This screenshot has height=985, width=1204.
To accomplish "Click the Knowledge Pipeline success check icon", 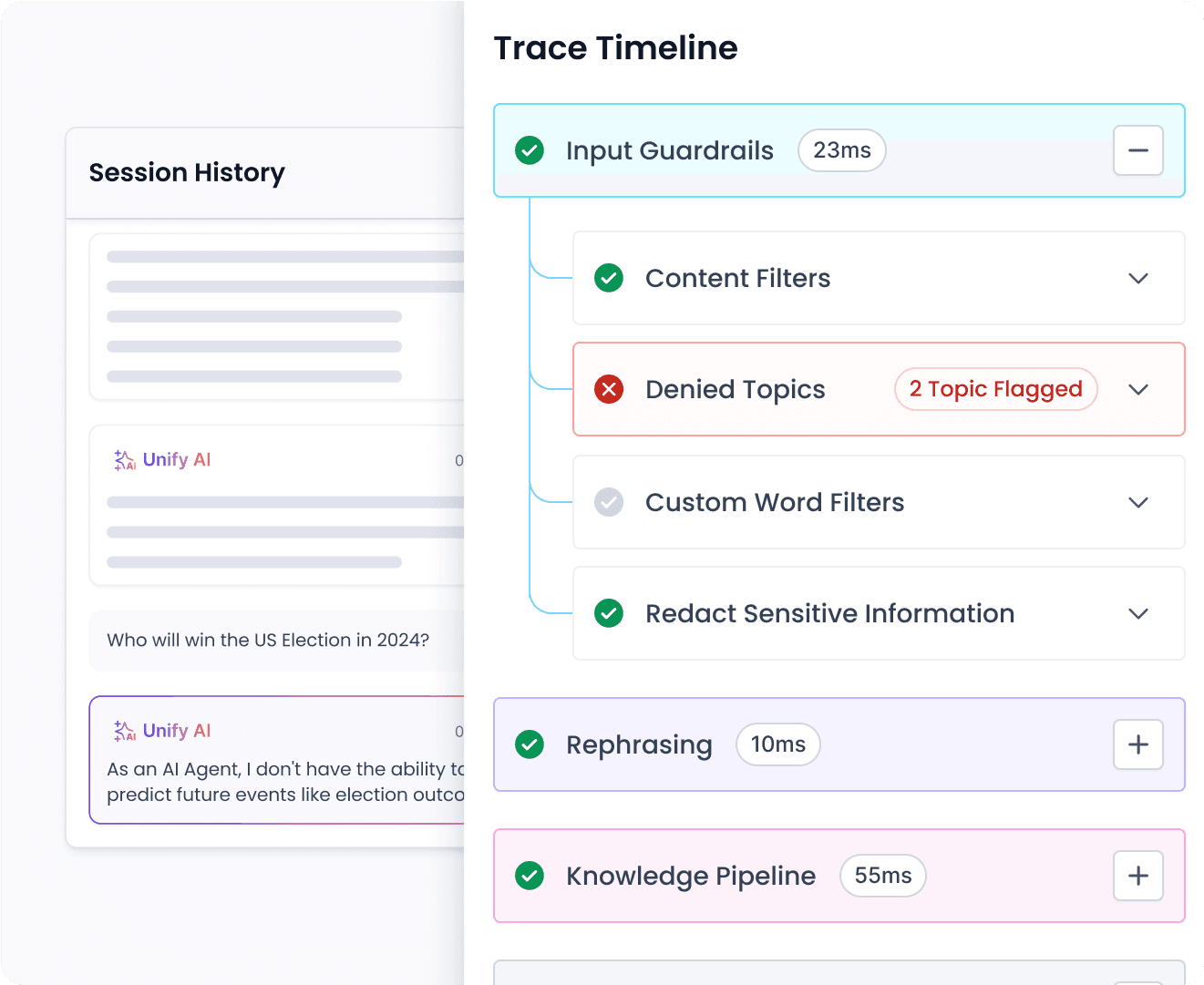I will [x=530, y=876].
